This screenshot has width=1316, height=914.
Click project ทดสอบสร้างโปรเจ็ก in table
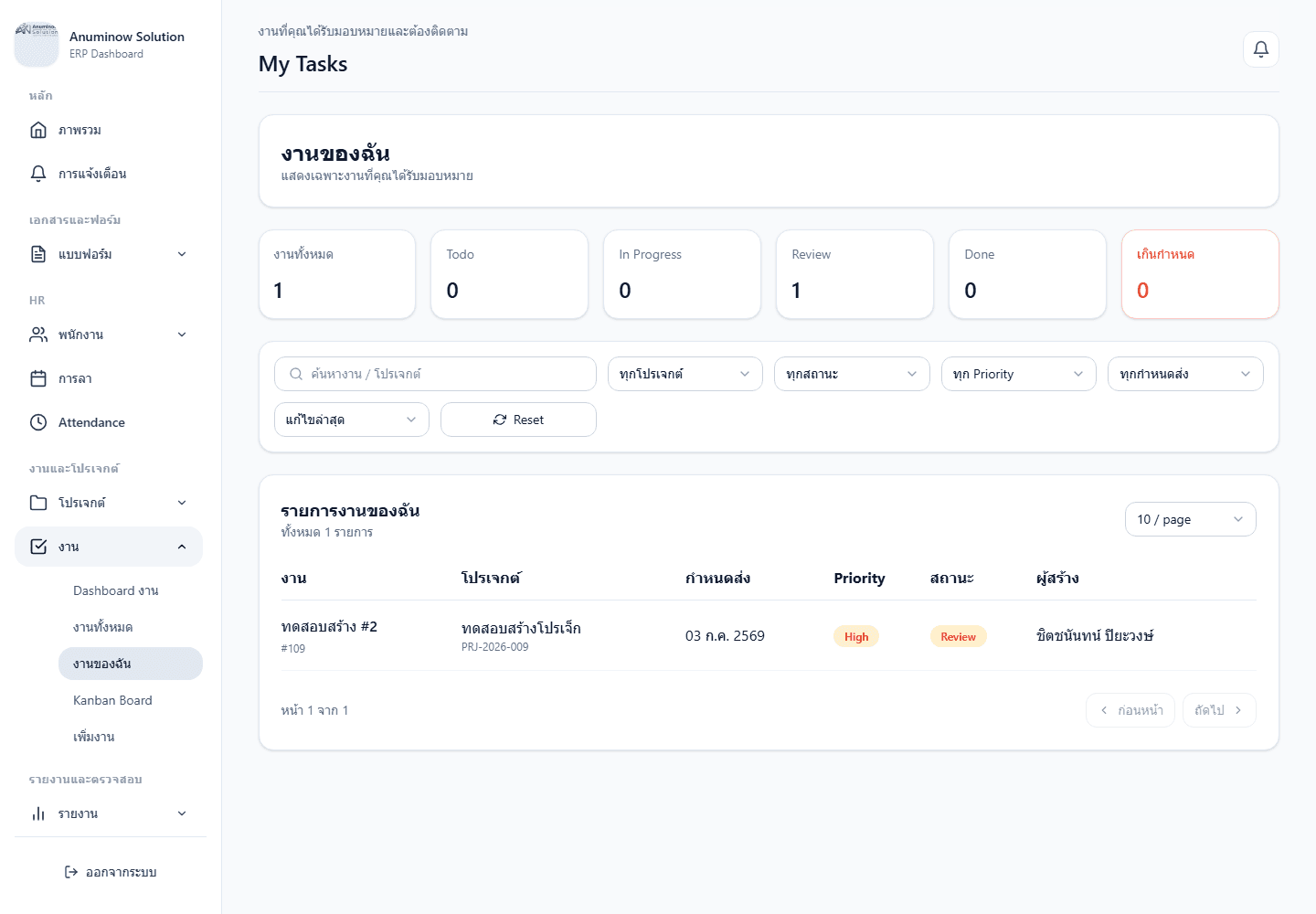pyautogui.click(x=521, y=628)
